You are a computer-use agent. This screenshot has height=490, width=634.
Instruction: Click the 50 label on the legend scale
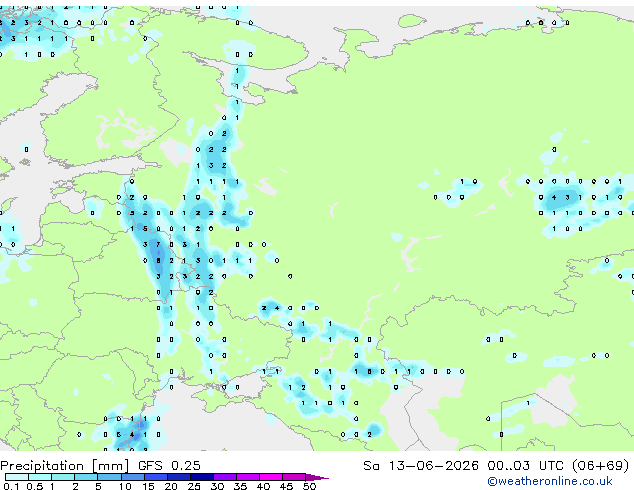(309, 486)
